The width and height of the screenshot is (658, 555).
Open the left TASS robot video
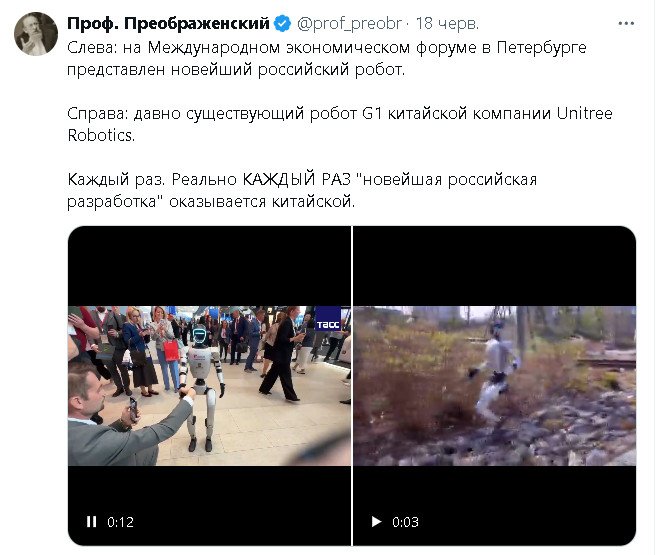209,386
